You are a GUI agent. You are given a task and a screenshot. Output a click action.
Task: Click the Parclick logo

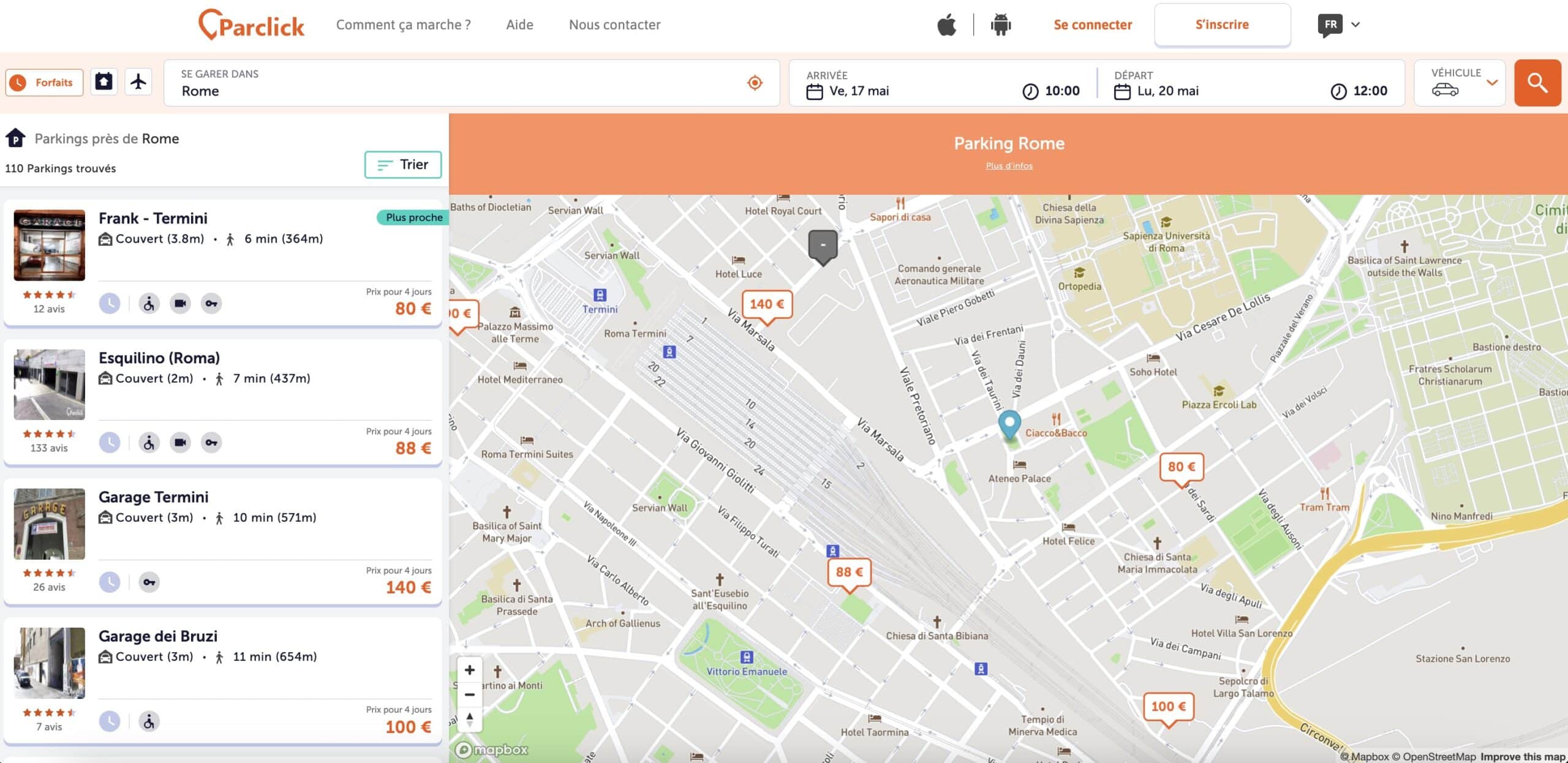251,24
